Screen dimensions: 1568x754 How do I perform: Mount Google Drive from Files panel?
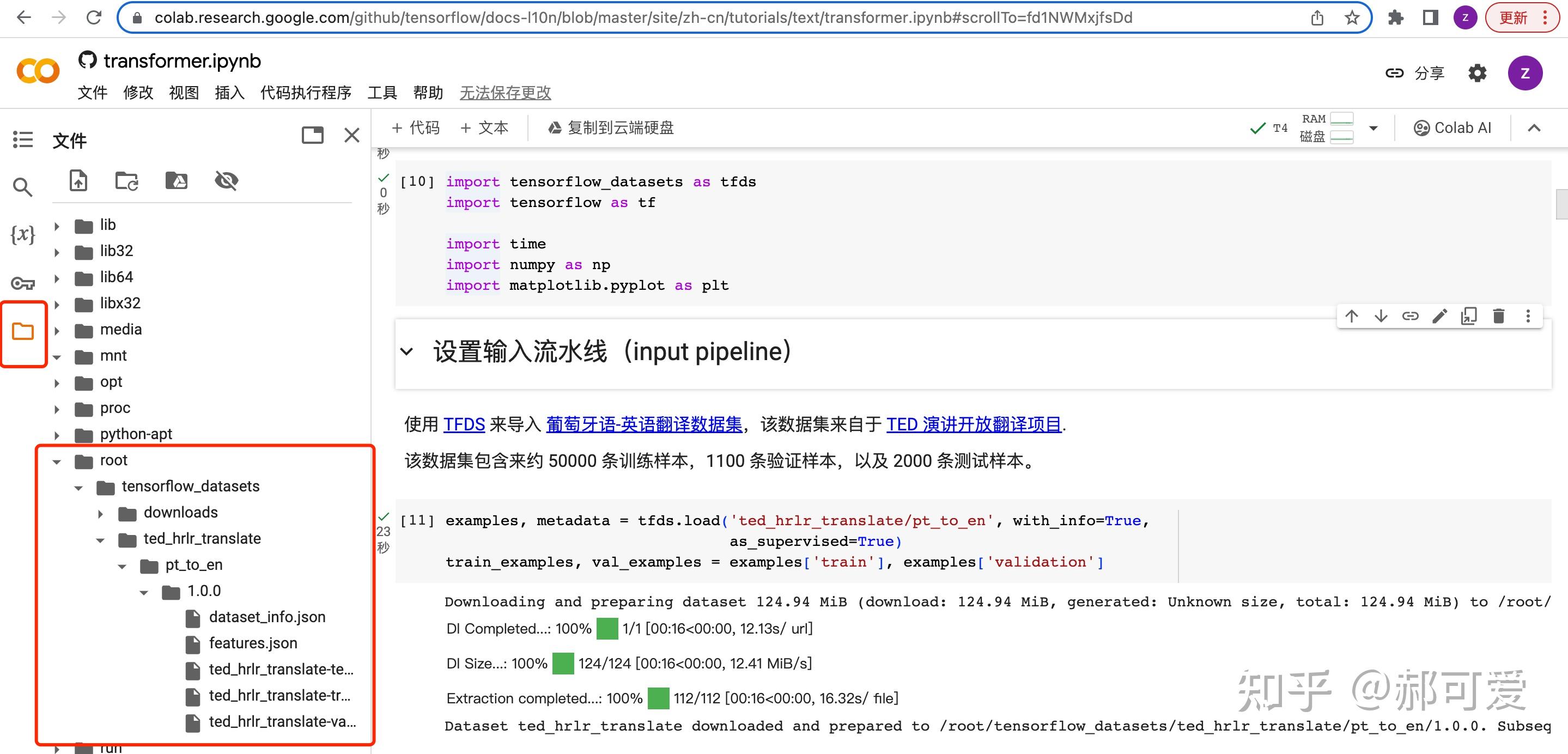[176, 180]
